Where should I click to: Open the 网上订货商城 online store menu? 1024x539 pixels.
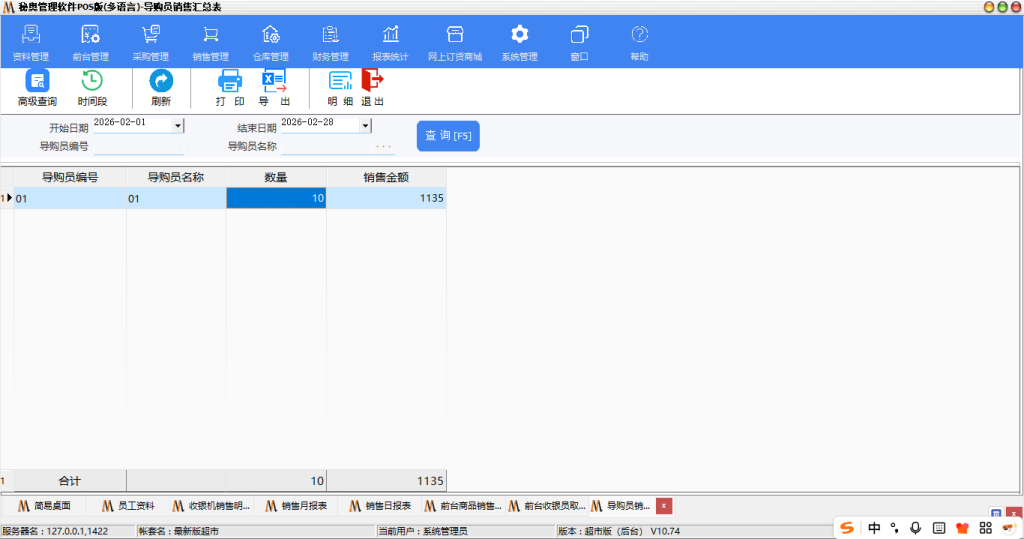(x=455, y=43)
